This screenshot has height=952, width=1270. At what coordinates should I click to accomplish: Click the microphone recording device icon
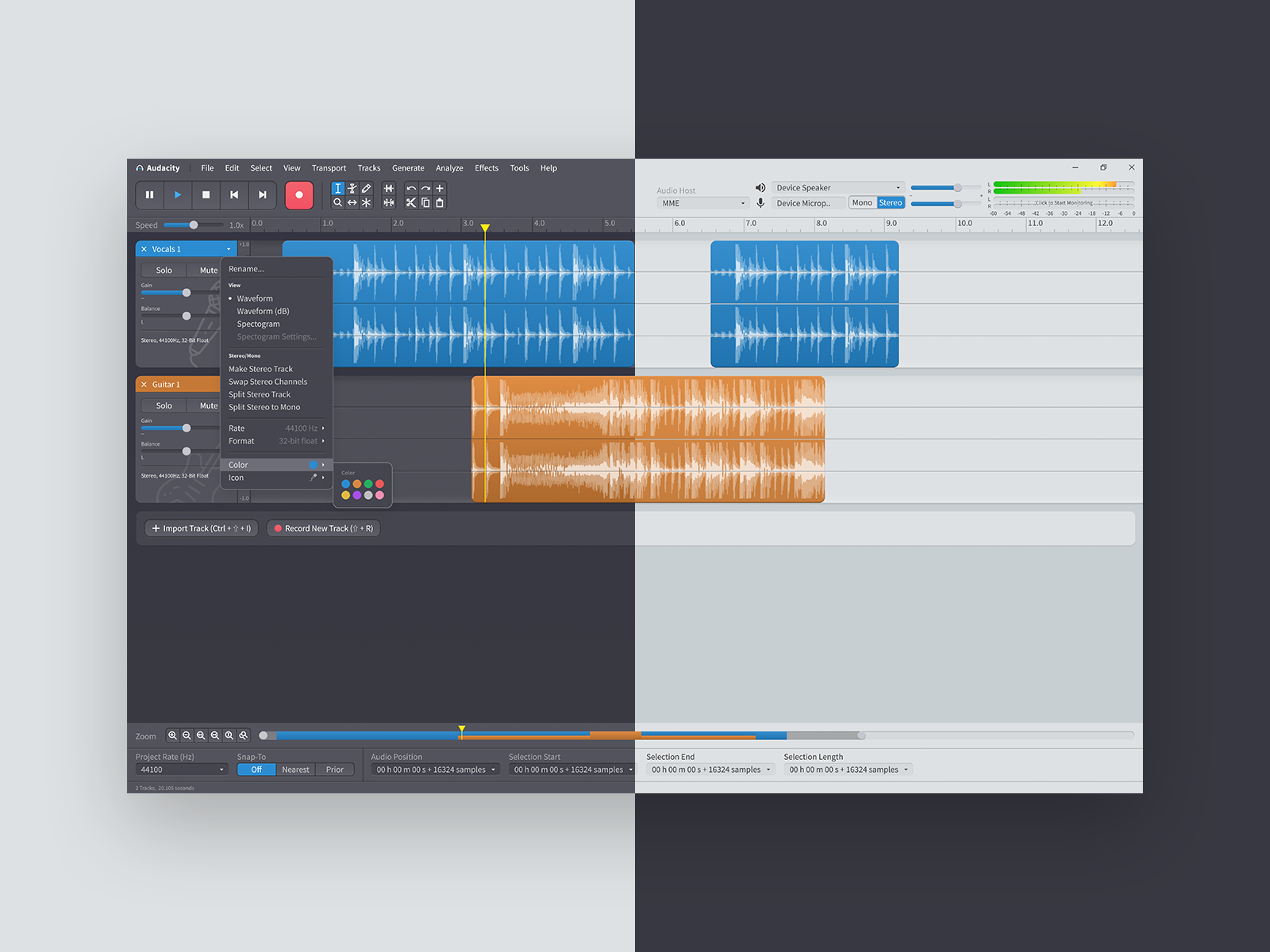click(760, 203)
